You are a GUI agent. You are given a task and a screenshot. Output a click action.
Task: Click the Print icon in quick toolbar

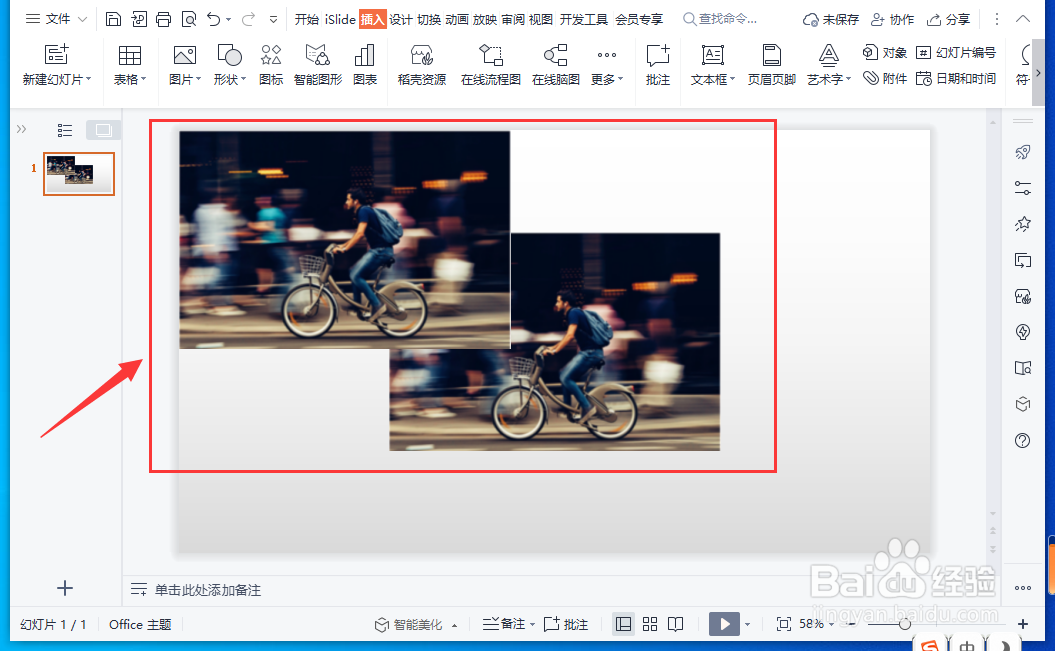(x=163, y=19)
